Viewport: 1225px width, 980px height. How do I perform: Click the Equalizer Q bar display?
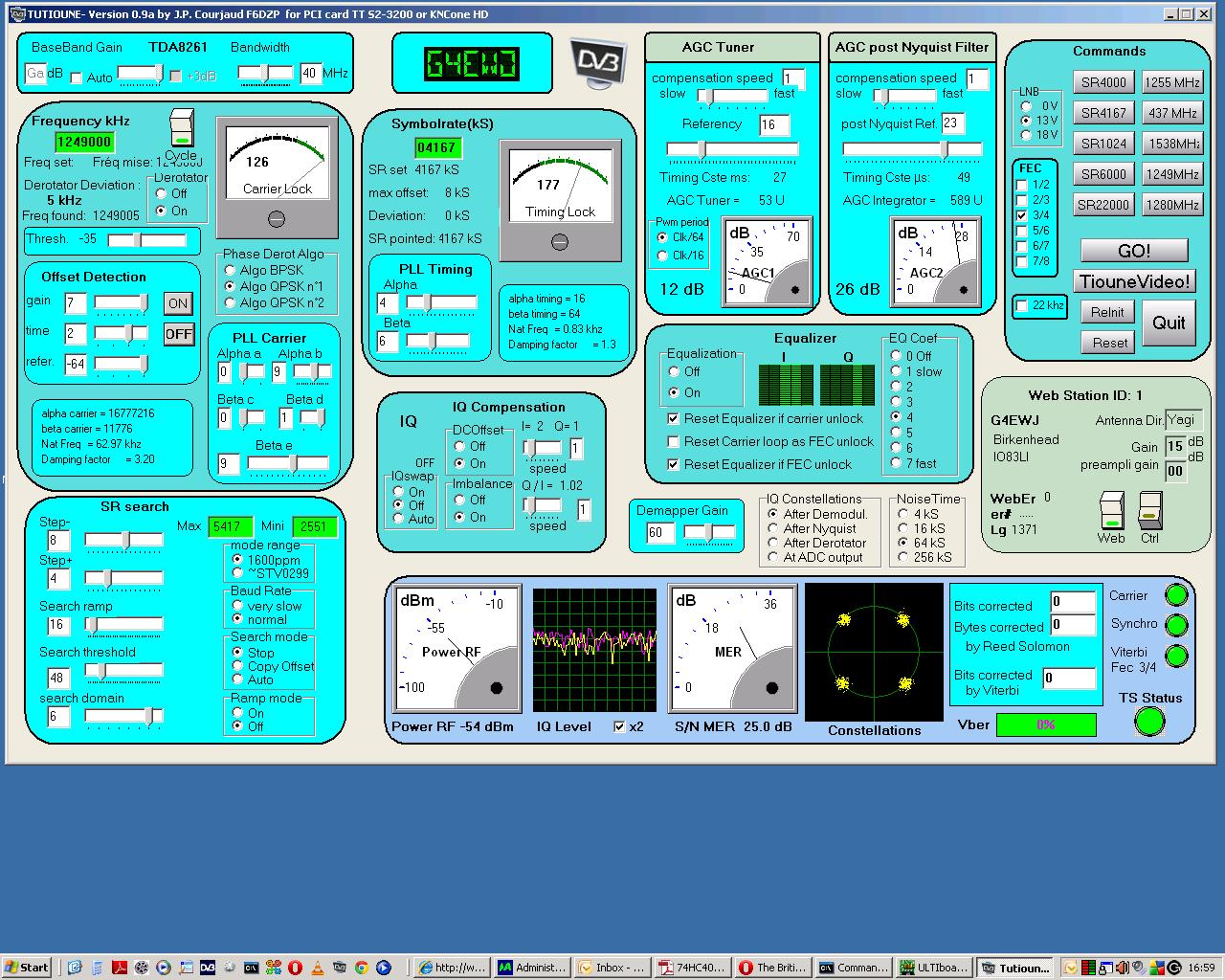pos(847,385)
